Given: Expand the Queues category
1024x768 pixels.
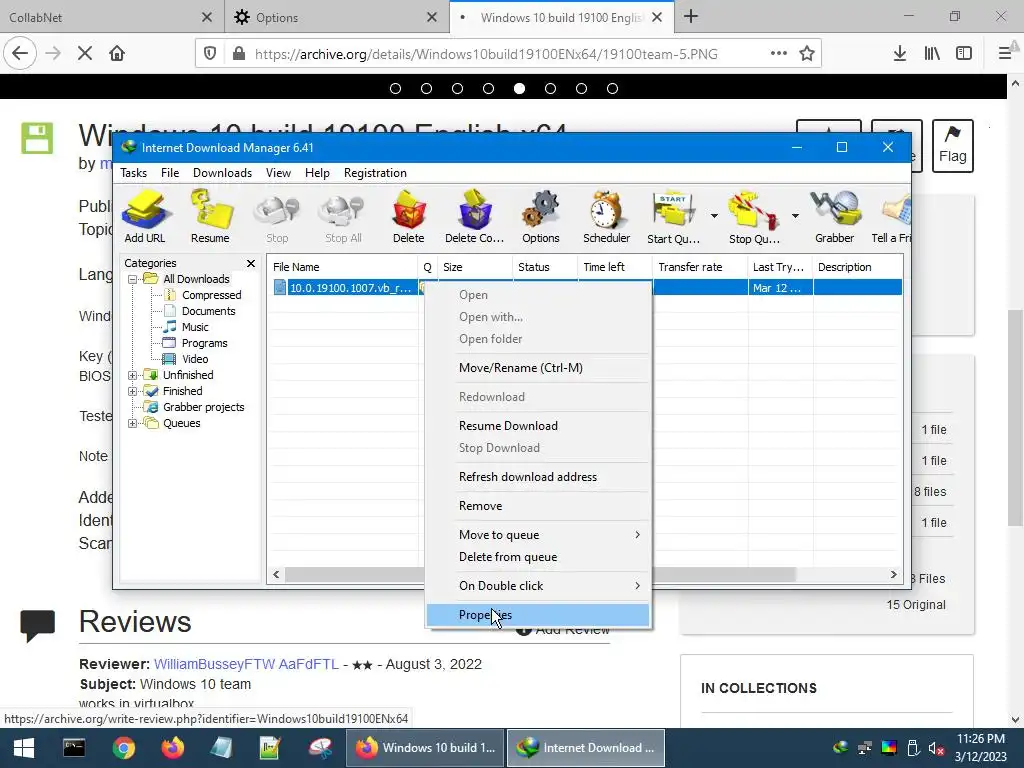Looking at the screenshot, I should (x=133, y=423).
